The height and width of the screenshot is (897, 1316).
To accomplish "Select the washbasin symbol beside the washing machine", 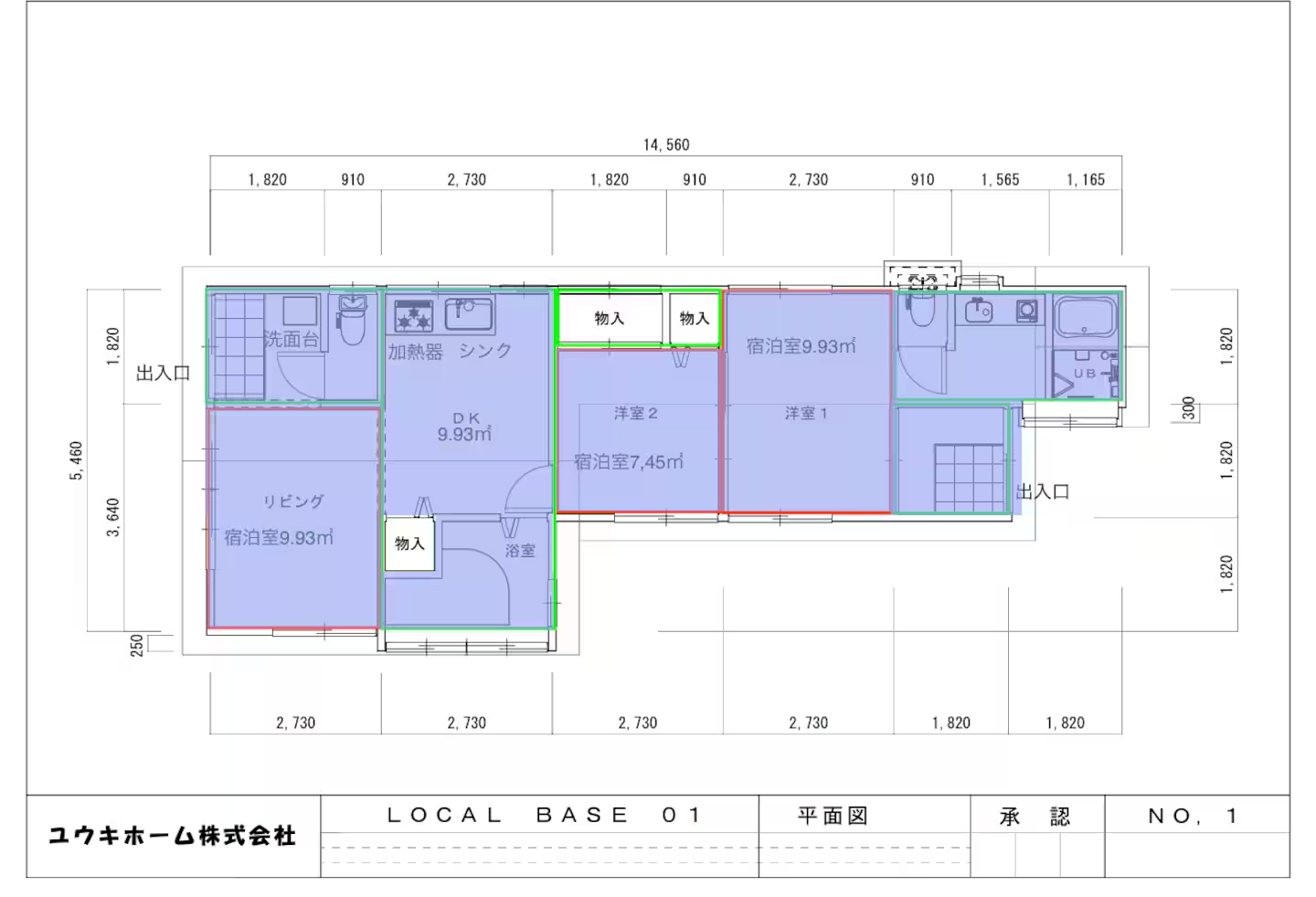I will (x=979, y=311).
